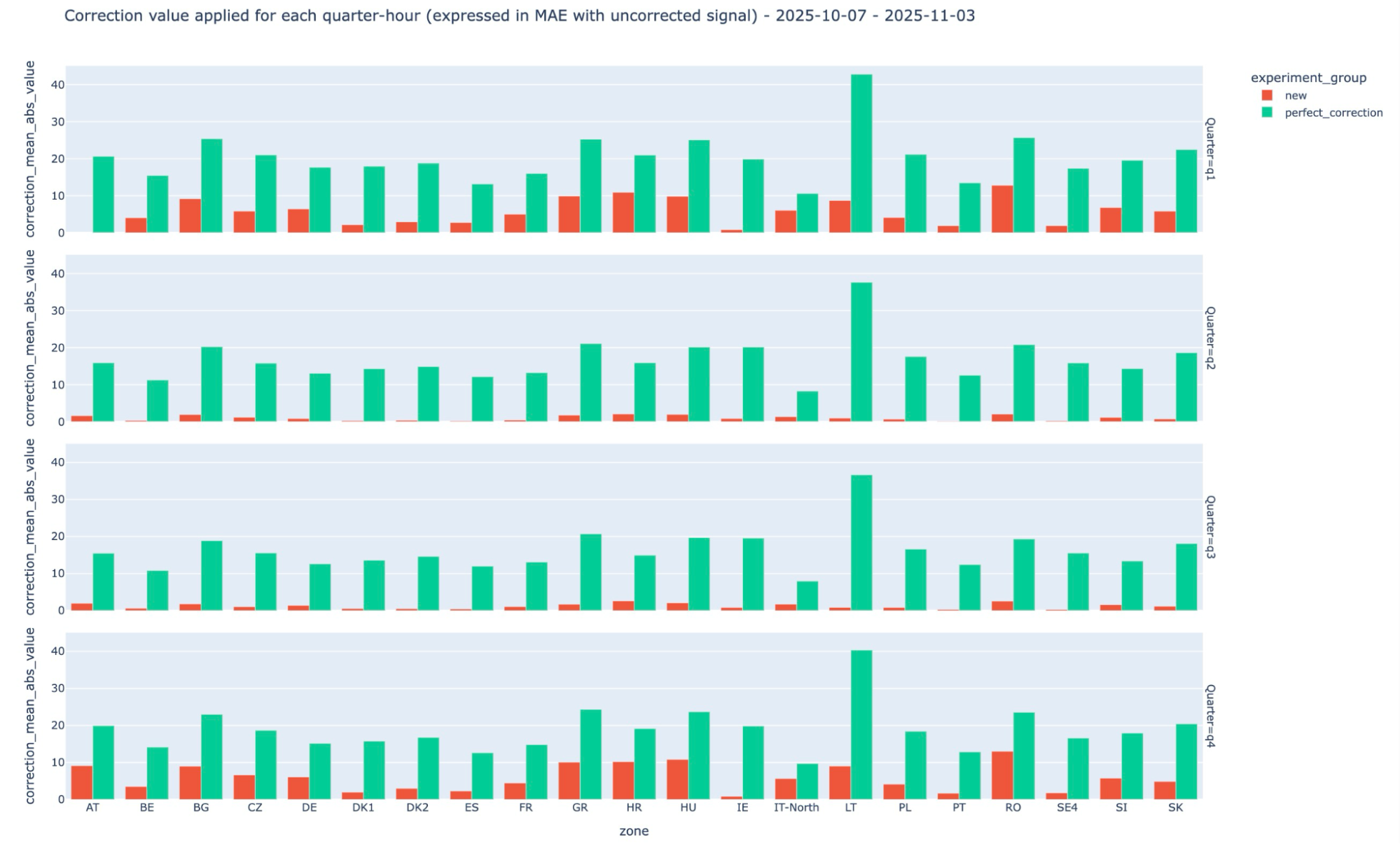Click green IT-North bar in q2 panel
Image resolution: width=1400 pixels, height=844 pixels.
coord(807,406)
